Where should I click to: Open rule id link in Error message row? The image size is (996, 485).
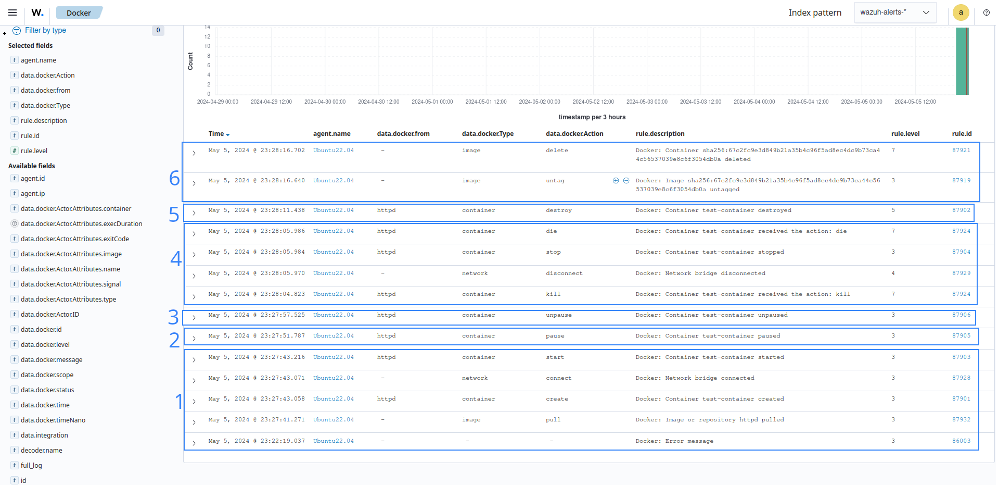point(961,441)
